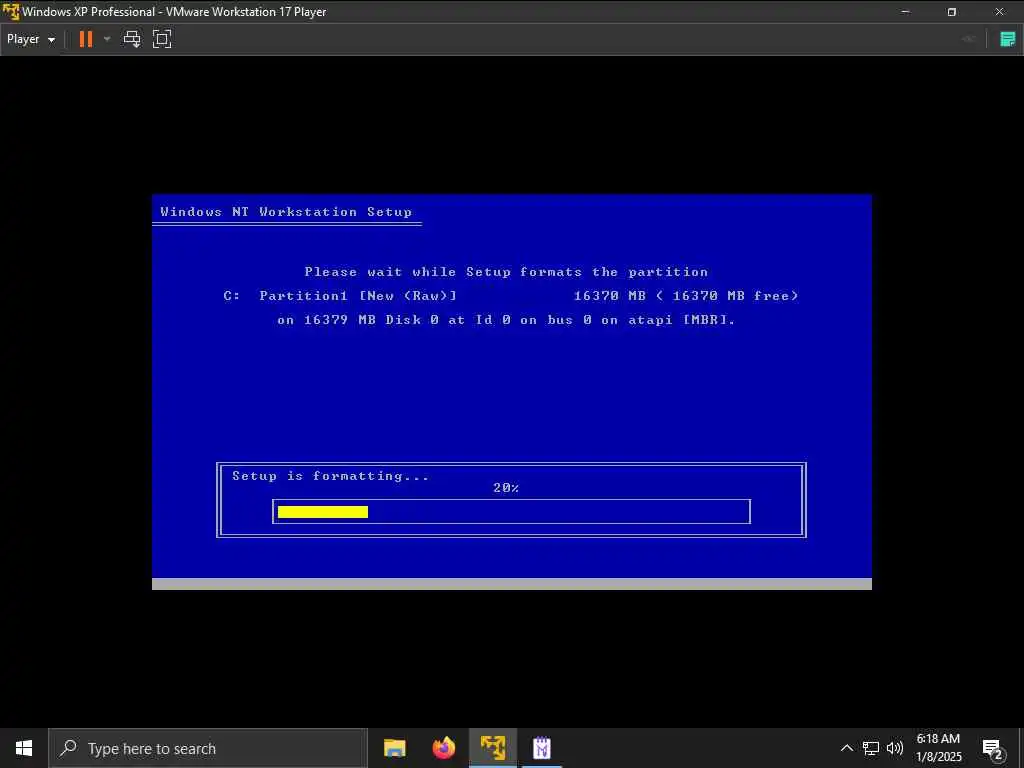Click the '16379 MB Disk 0' line

tap(506, 320)
